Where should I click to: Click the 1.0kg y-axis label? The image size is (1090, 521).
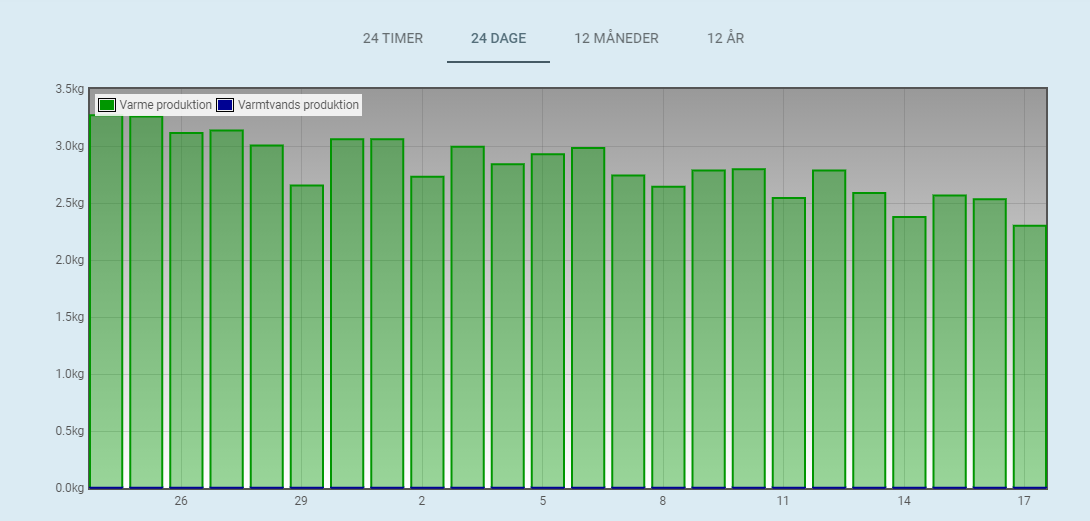70,374
